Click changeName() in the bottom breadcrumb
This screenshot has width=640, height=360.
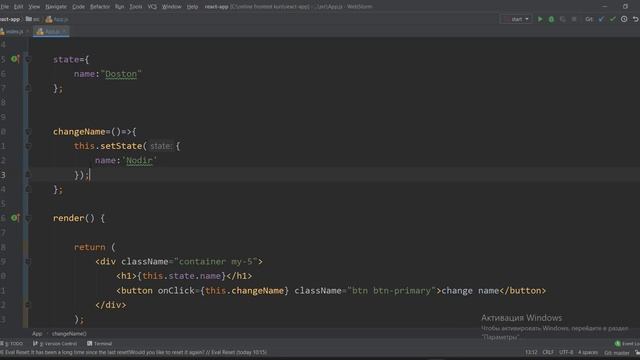[x=69, y=333]
